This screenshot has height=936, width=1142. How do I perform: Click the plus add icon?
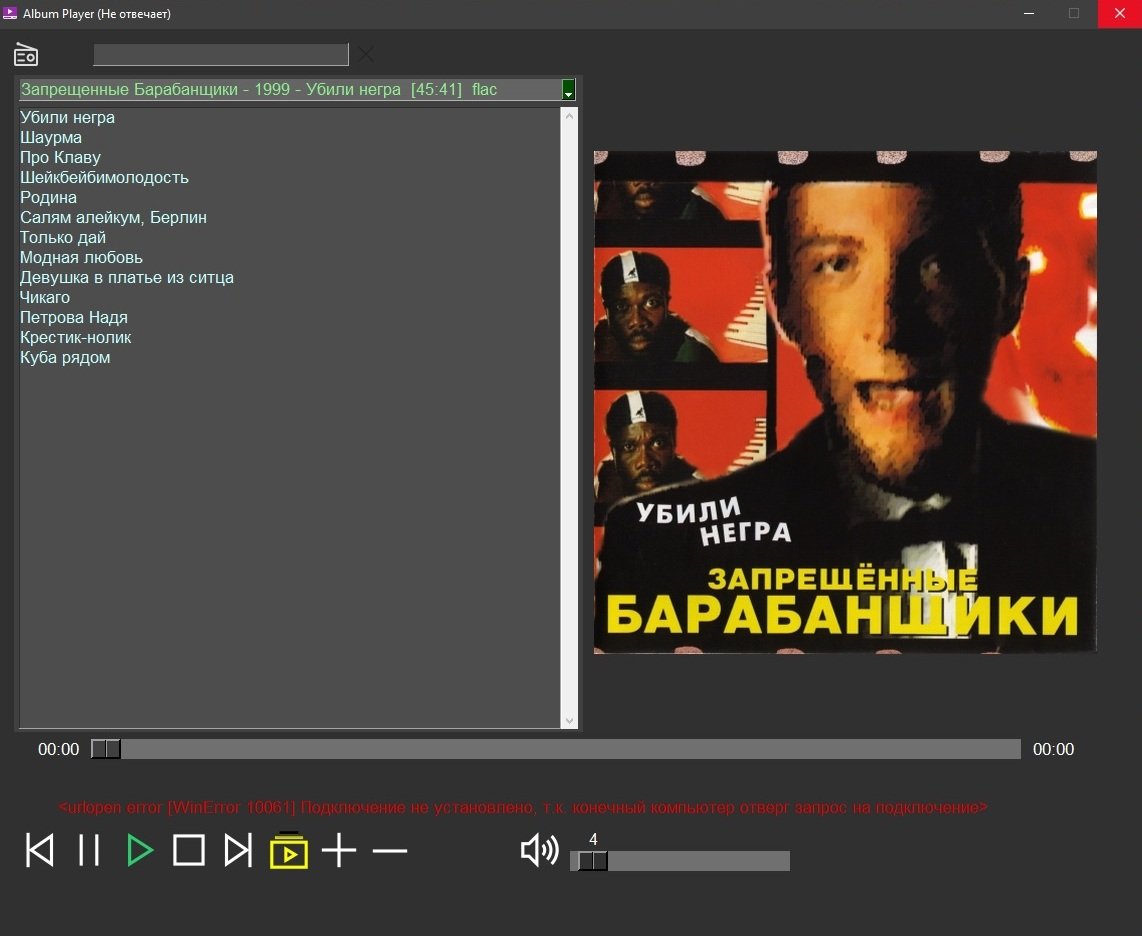339,850
